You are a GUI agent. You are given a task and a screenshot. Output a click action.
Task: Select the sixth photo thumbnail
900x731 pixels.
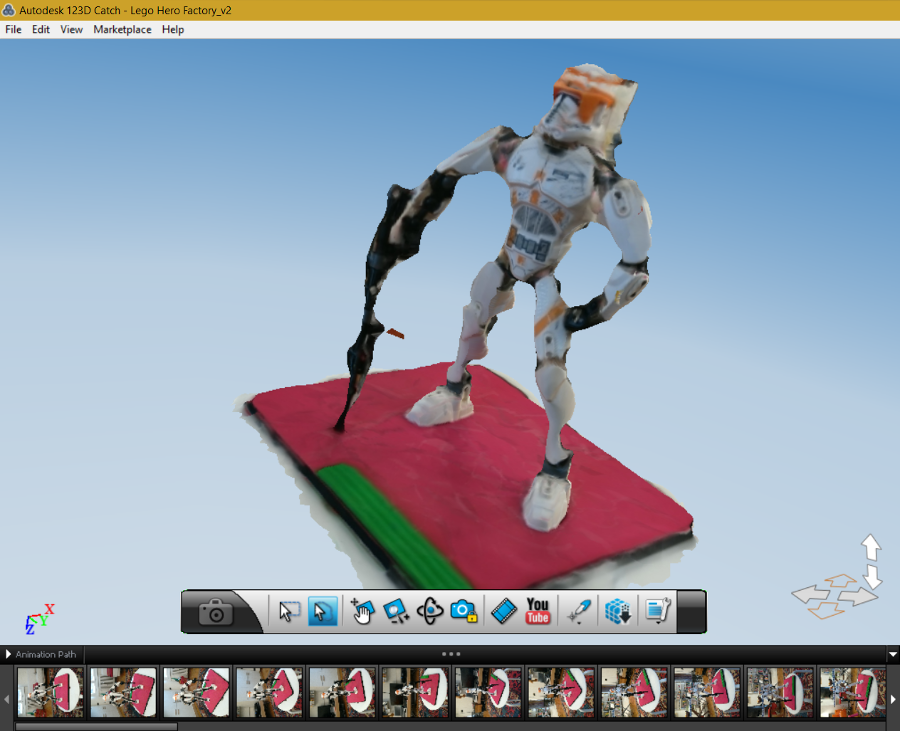point(415,692)
